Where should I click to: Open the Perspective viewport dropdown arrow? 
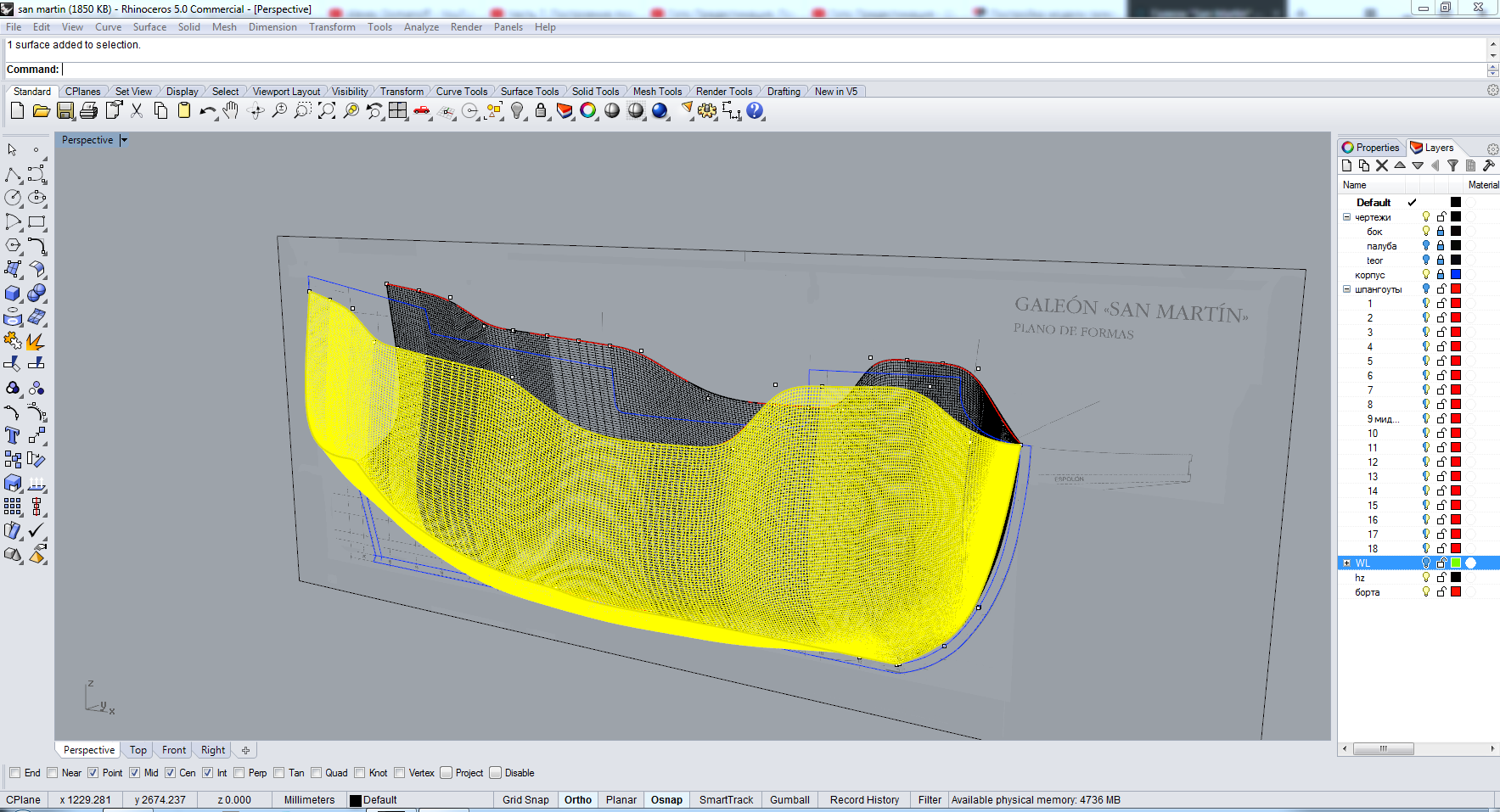[x=124, y=141]
